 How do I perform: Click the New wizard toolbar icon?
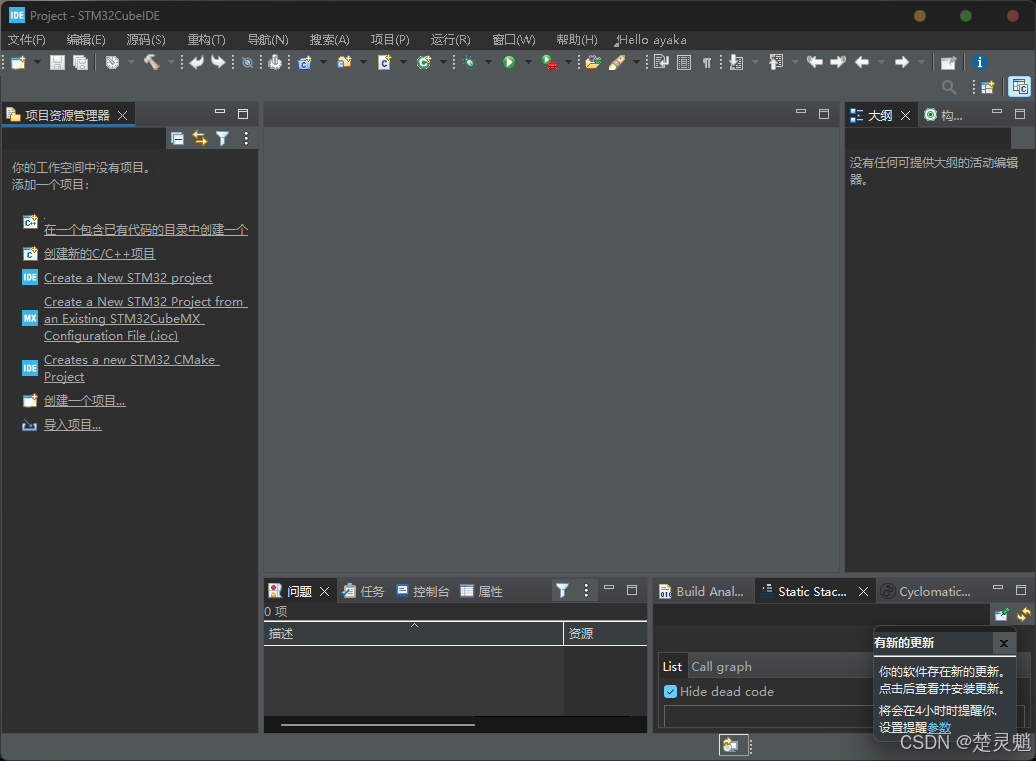tap(18, 63)
